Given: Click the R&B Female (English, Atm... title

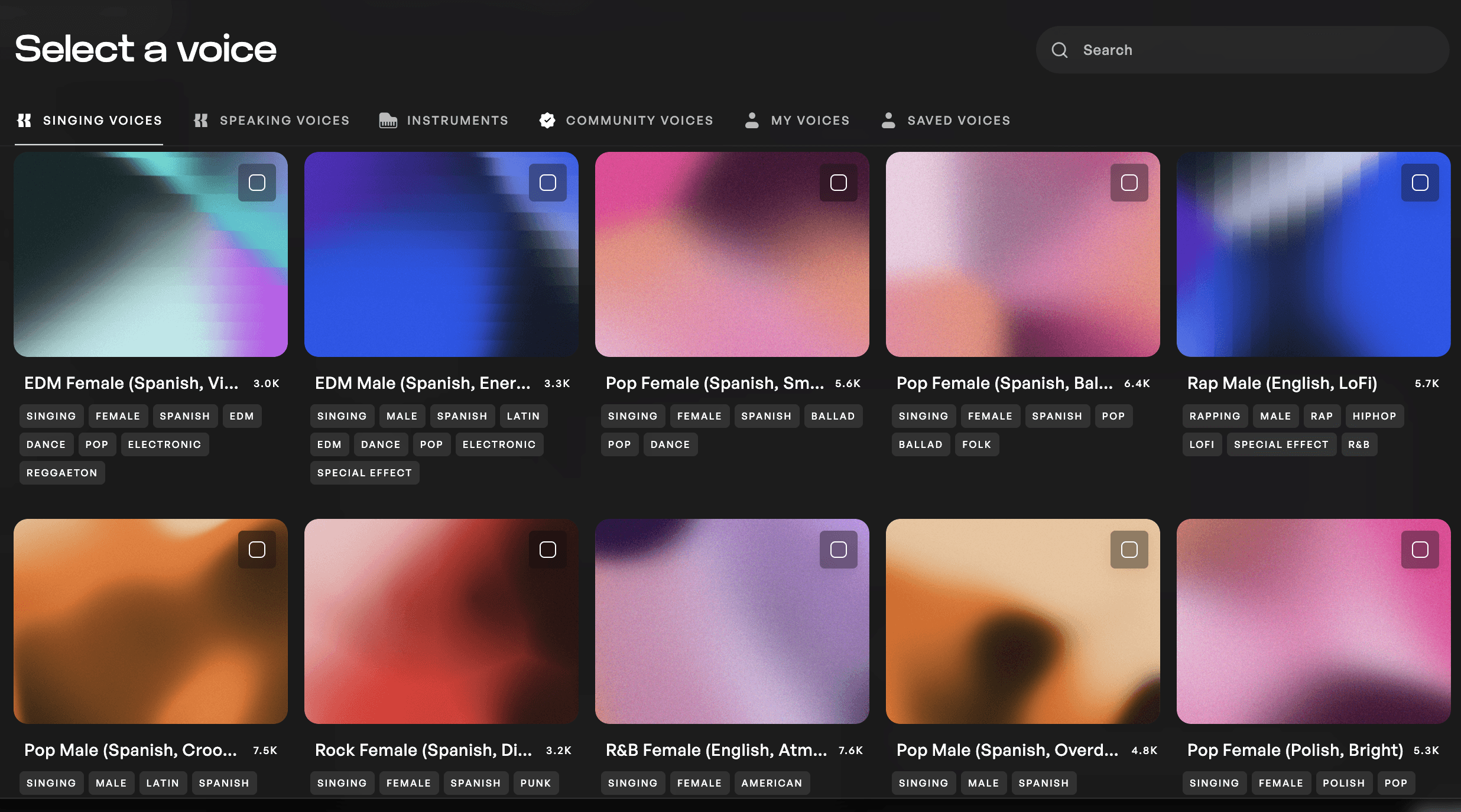Looking at the screenshot, I should 716,751.
